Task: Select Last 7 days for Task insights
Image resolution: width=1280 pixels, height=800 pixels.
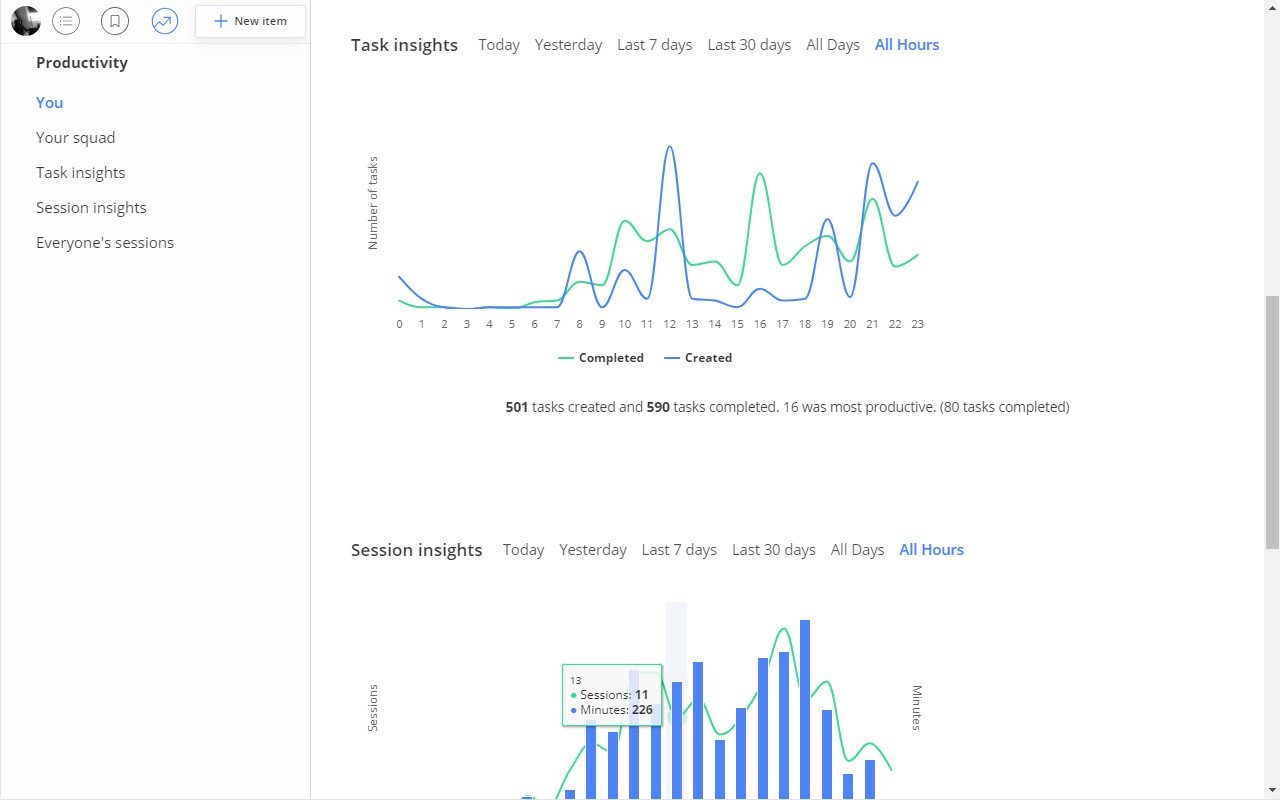Action: coord(655,45)
